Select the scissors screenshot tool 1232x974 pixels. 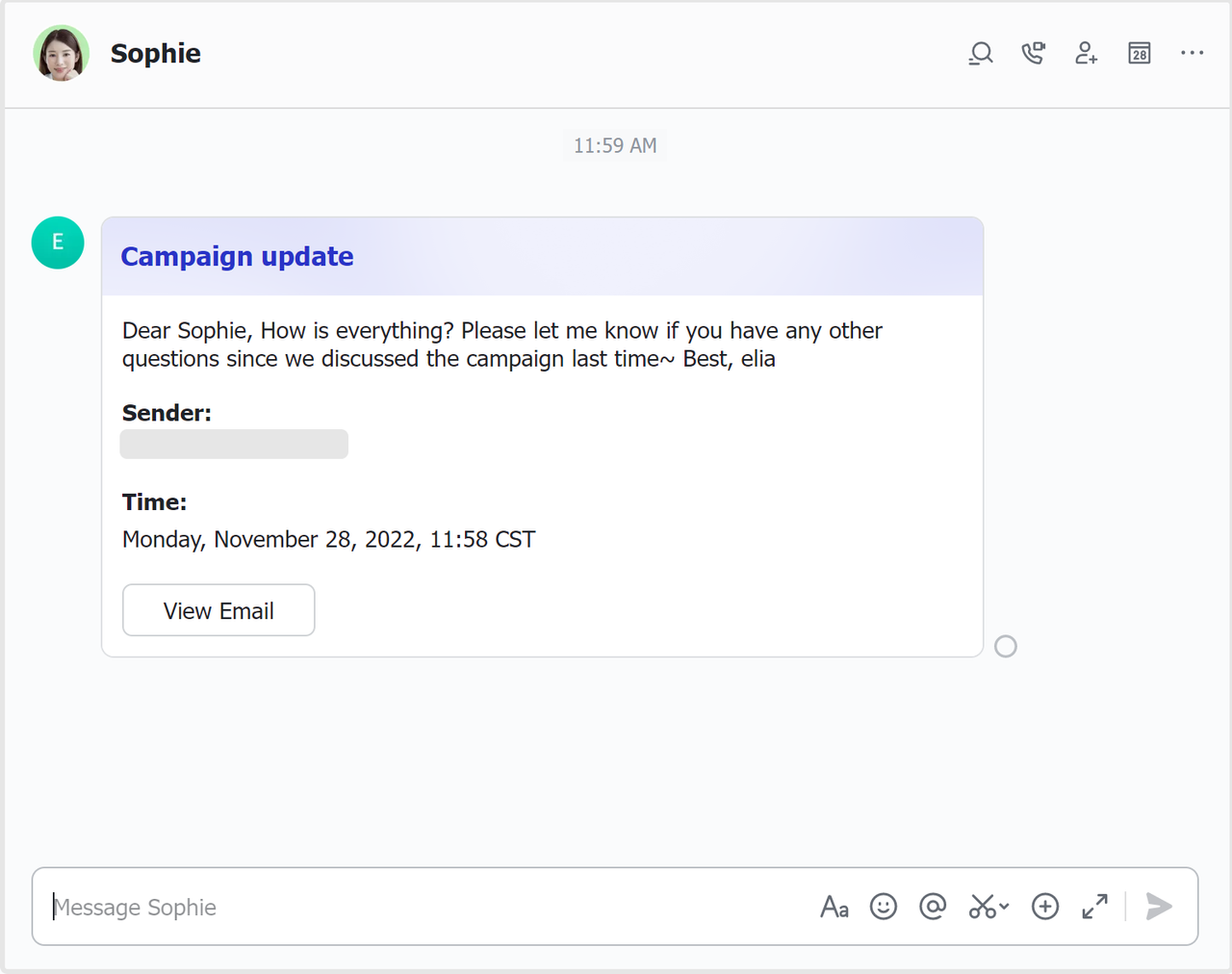[x=982, y=907]
